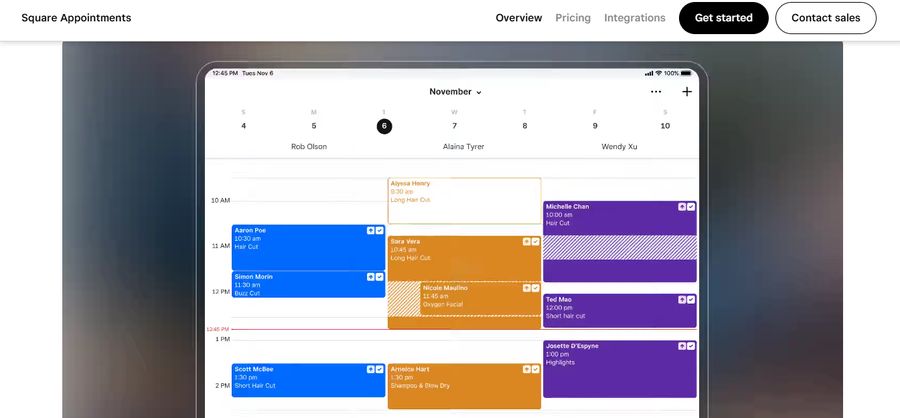Toggle the checkbox on Michelle Chan appointment
900x418 pixels.
point(691,207)
